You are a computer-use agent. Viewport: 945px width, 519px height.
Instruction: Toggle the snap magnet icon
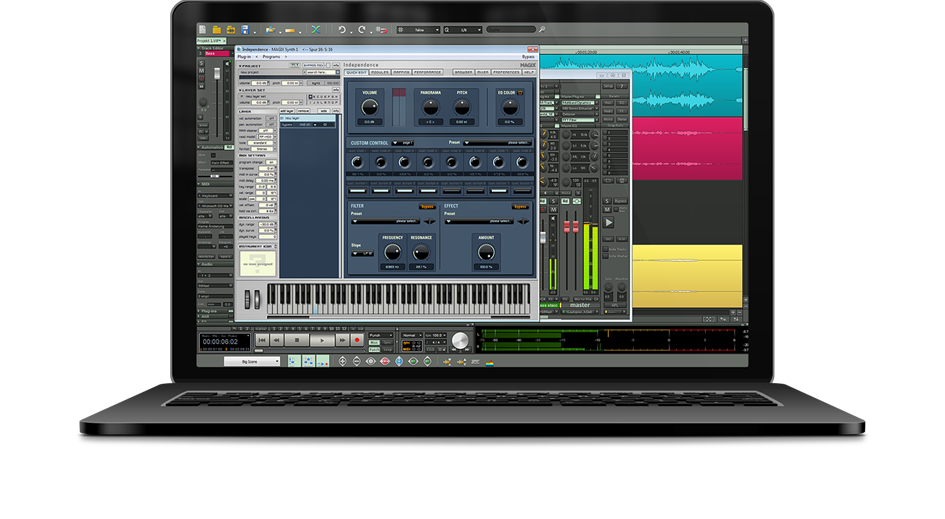point(381,30)
